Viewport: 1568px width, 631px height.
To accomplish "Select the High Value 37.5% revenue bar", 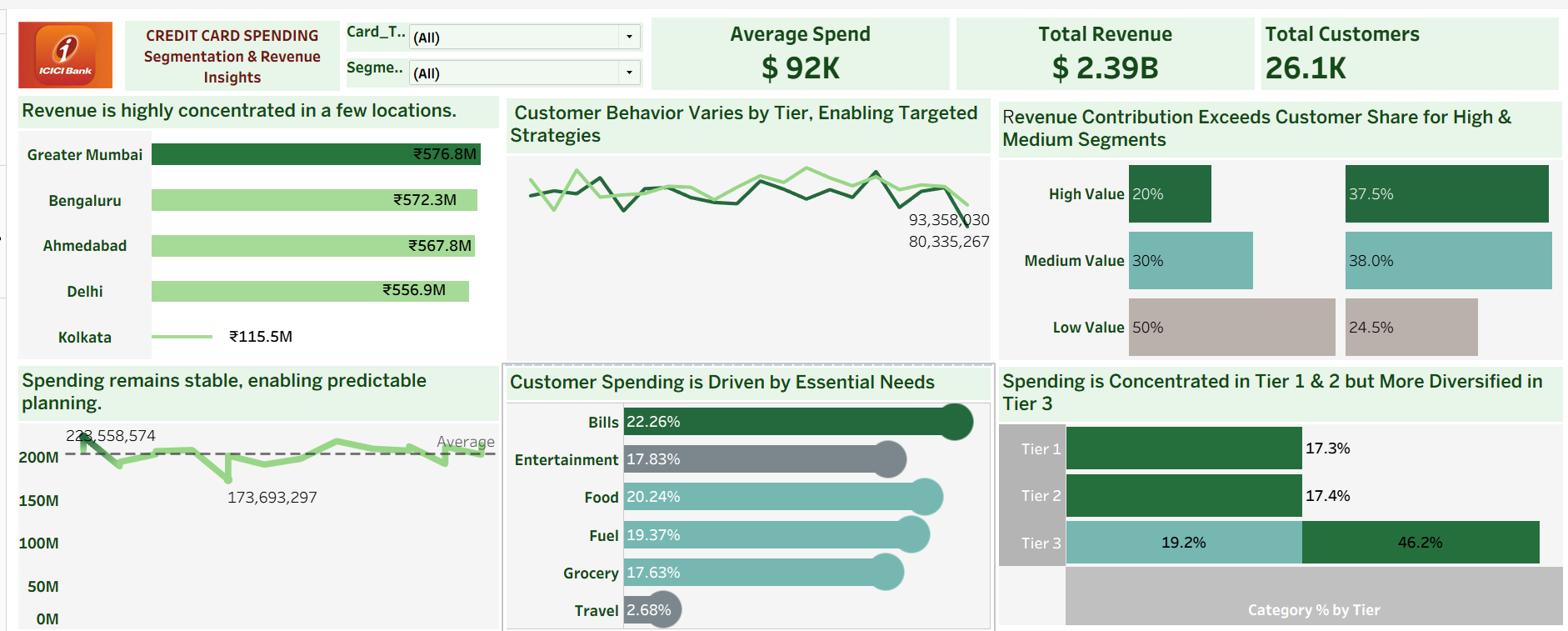I will click(x=1447, y=193).
